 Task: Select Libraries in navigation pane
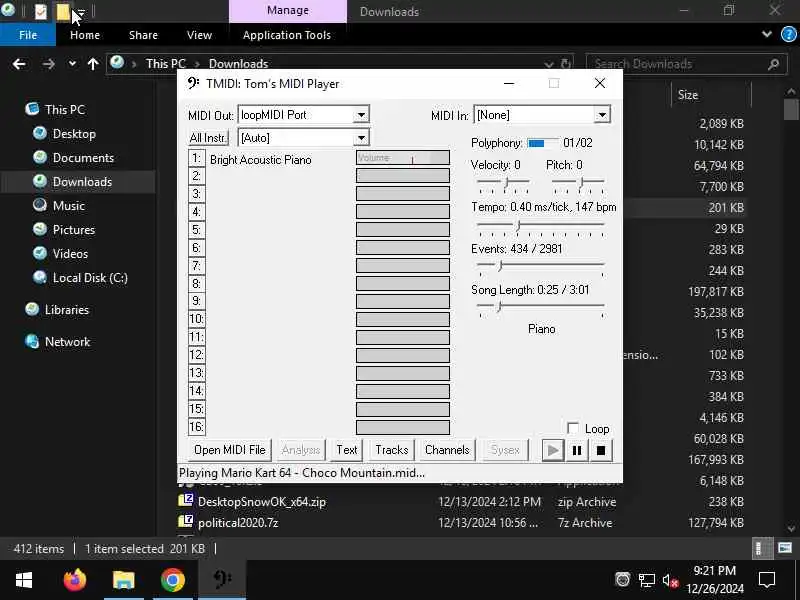(x=66, y=310)
